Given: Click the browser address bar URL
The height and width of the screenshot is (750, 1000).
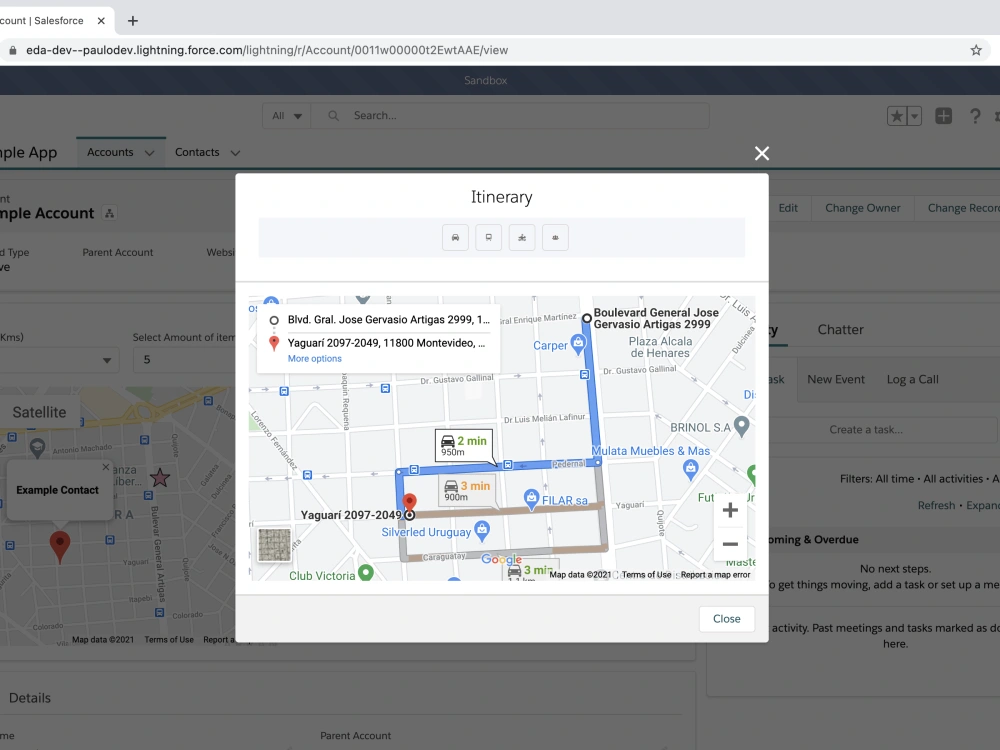Looking at the screenshot, I should [x=267, y=50].
